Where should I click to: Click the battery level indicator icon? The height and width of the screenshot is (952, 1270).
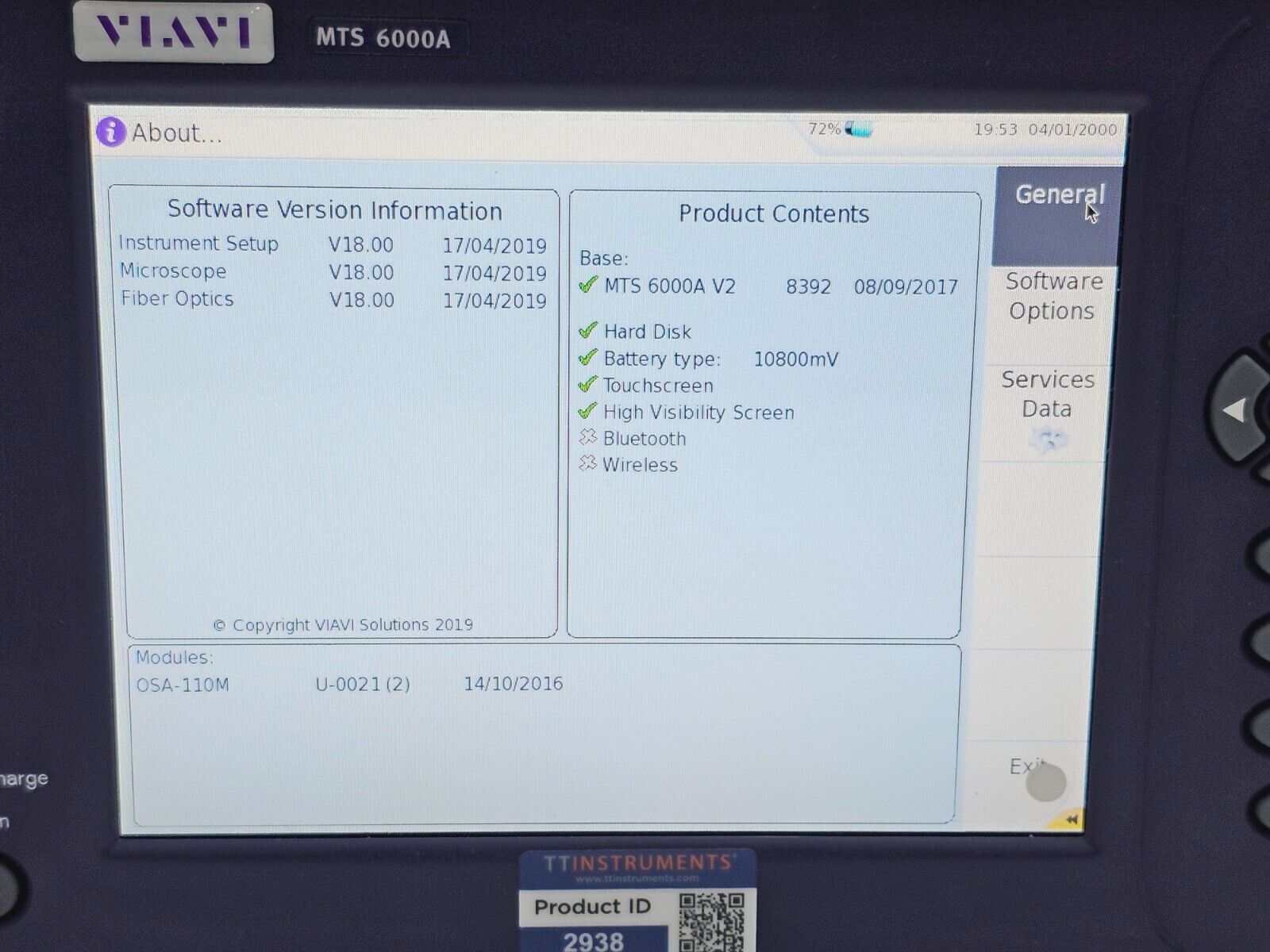[858, 129]
